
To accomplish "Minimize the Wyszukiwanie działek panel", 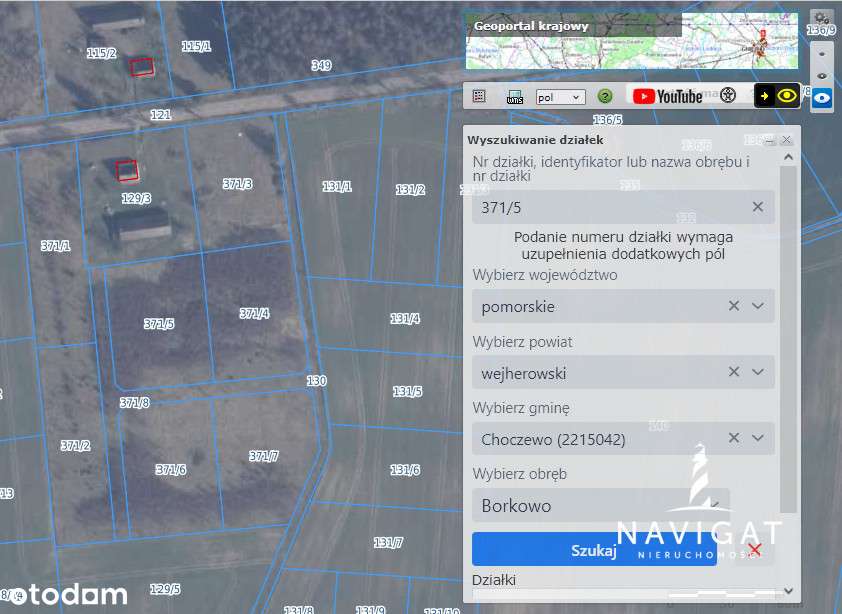I will (770, 140).
